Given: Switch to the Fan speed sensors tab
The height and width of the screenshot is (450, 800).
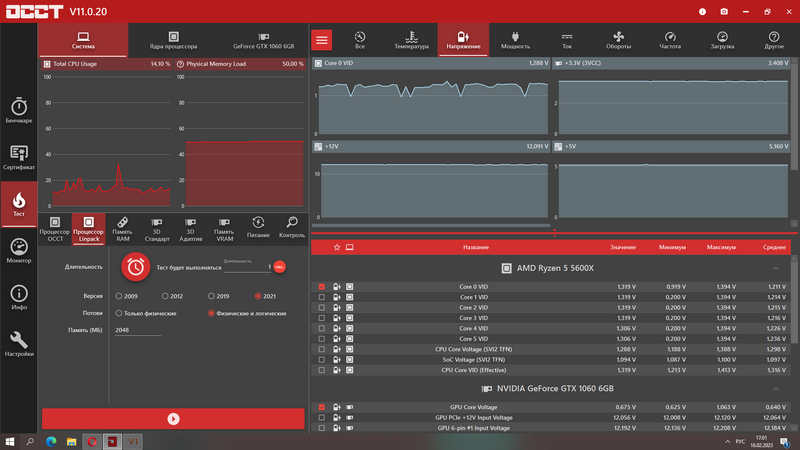Looking at the screenshot, I should point(618,40).
